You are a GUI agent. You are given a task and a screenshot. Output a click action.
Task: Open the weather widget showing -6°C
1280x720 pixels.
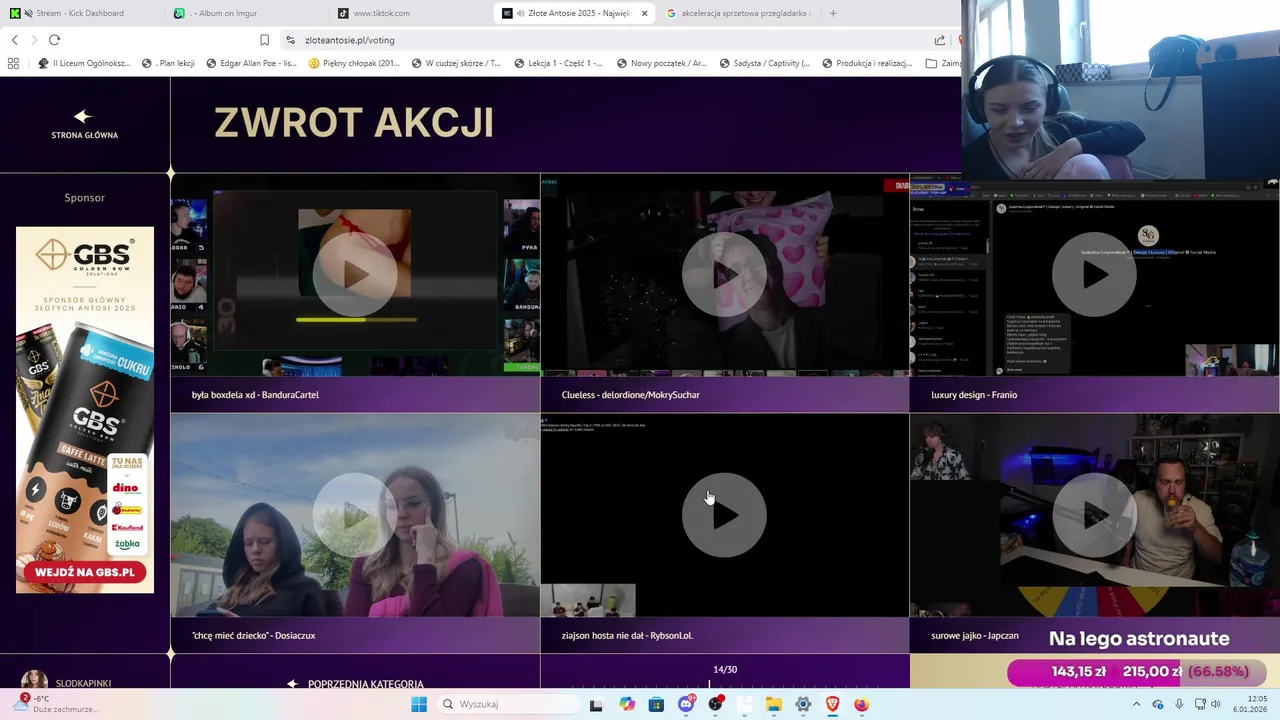[56, 704]
